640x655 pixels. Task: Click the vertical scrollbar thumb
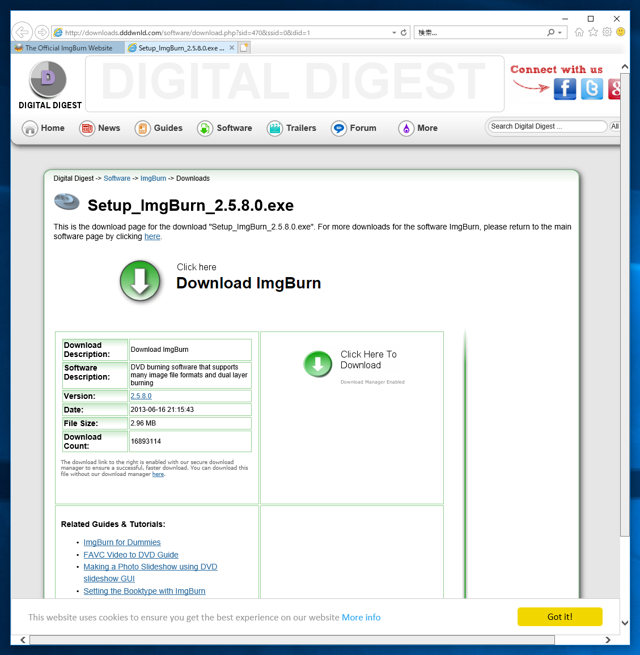click(625, 305)
